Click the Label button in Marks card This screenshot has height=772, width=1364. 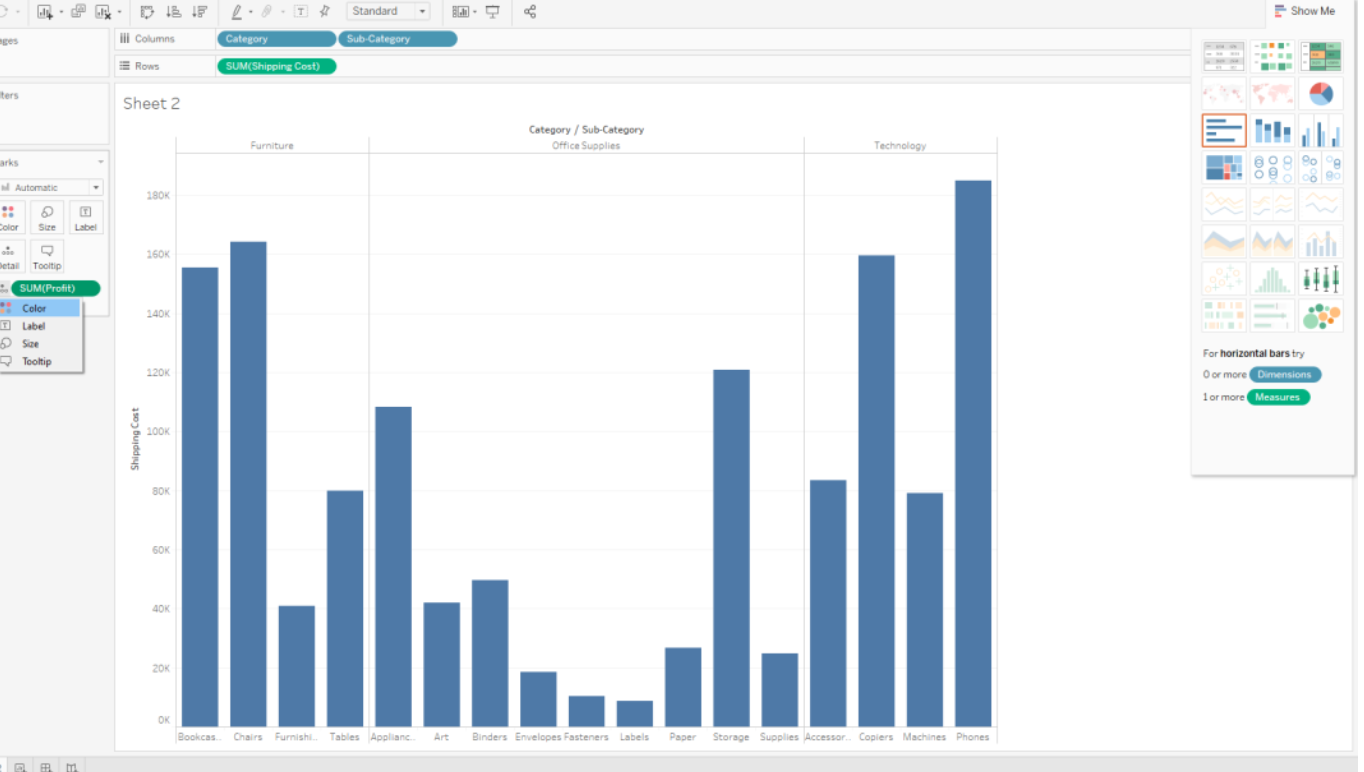point(86,217)
